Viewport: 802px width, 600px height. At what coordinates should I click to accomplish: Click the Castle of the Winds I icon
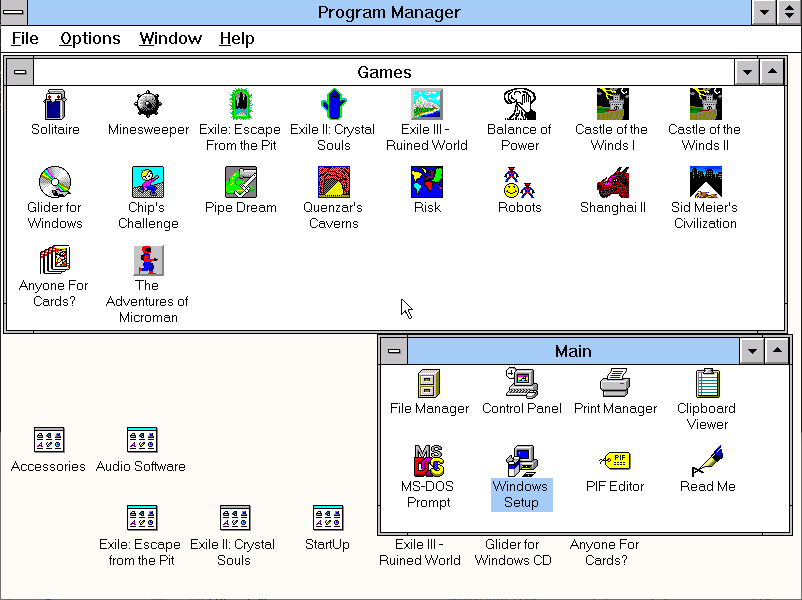[612, 104]
